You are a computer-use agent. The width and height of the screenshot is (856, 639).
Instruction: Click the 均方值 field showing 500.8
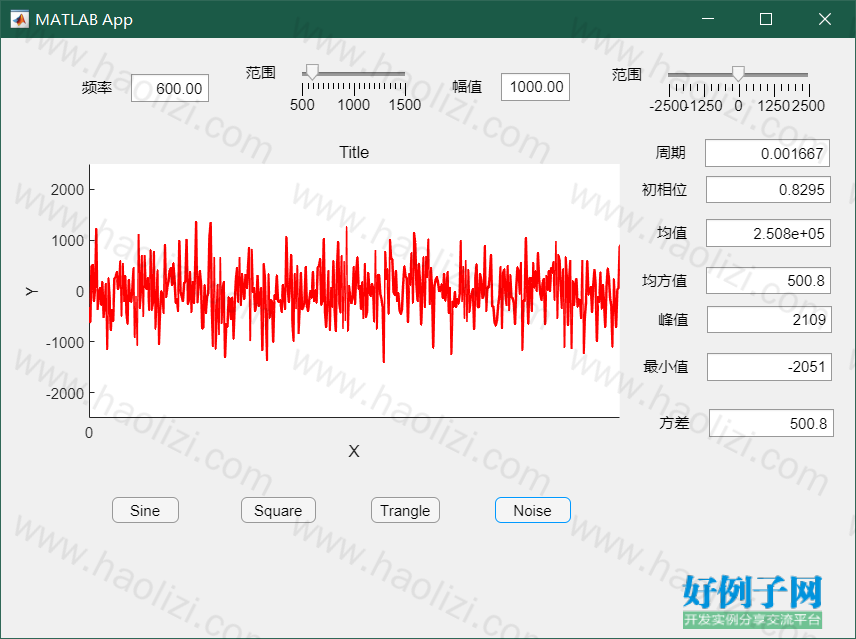coord(768,280)
